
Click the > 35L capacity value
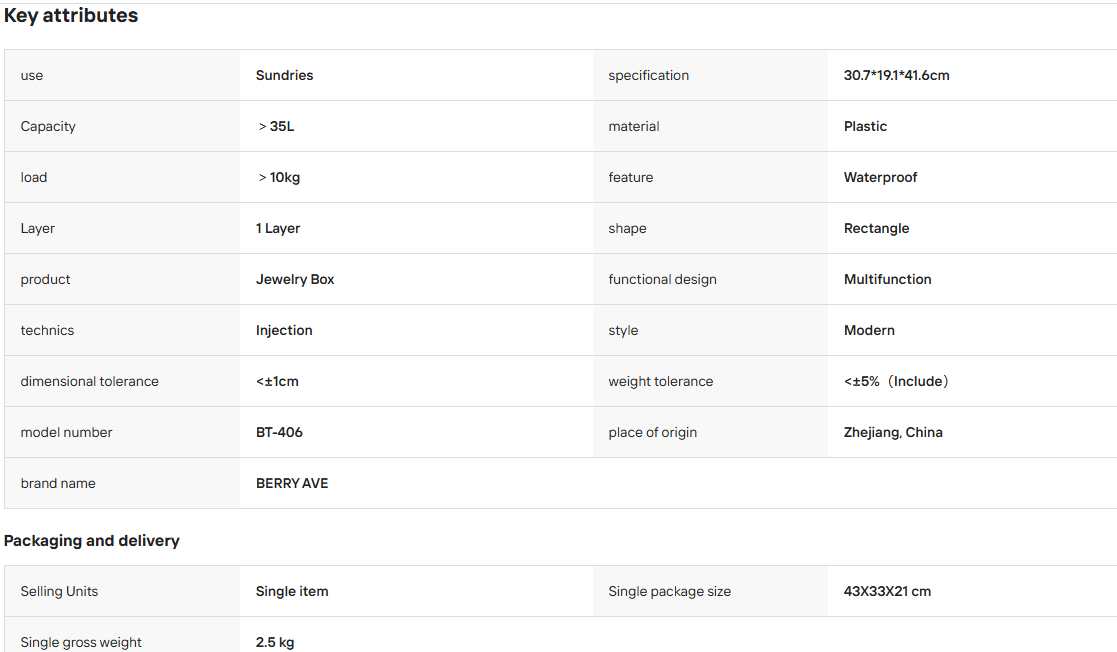coord(276,126)
